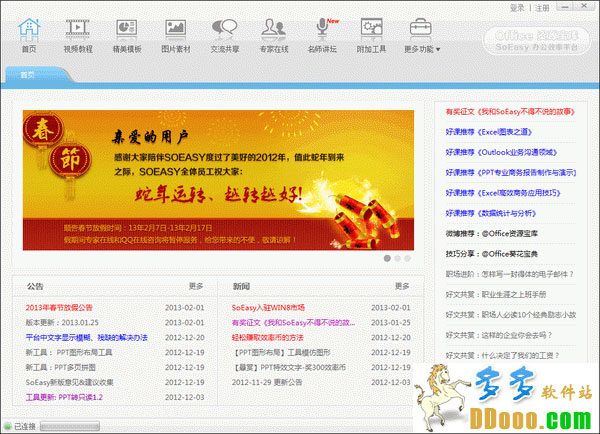Open the 图片素材 picture materials icon
This screenshot has width=600, height=434.
point(176,30)
